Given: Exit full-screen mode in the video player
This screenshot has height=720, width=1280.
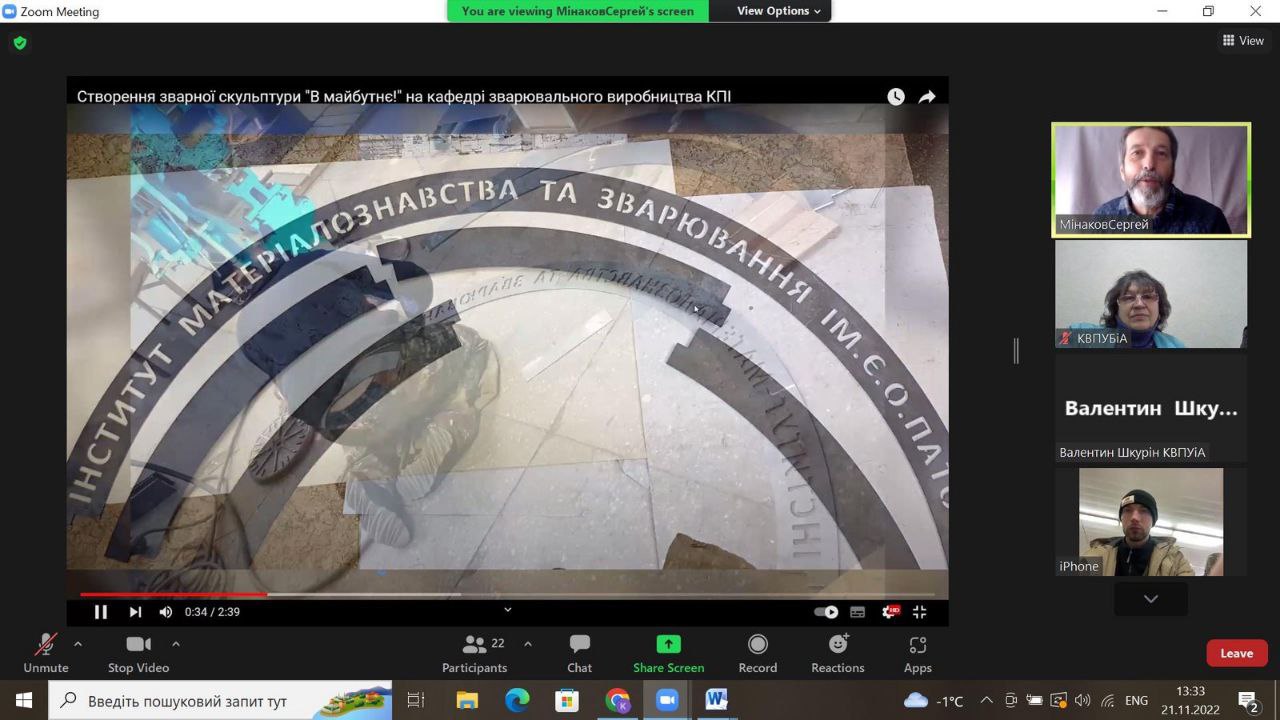Looking at the screenshot, I should (x=920, y=612).
